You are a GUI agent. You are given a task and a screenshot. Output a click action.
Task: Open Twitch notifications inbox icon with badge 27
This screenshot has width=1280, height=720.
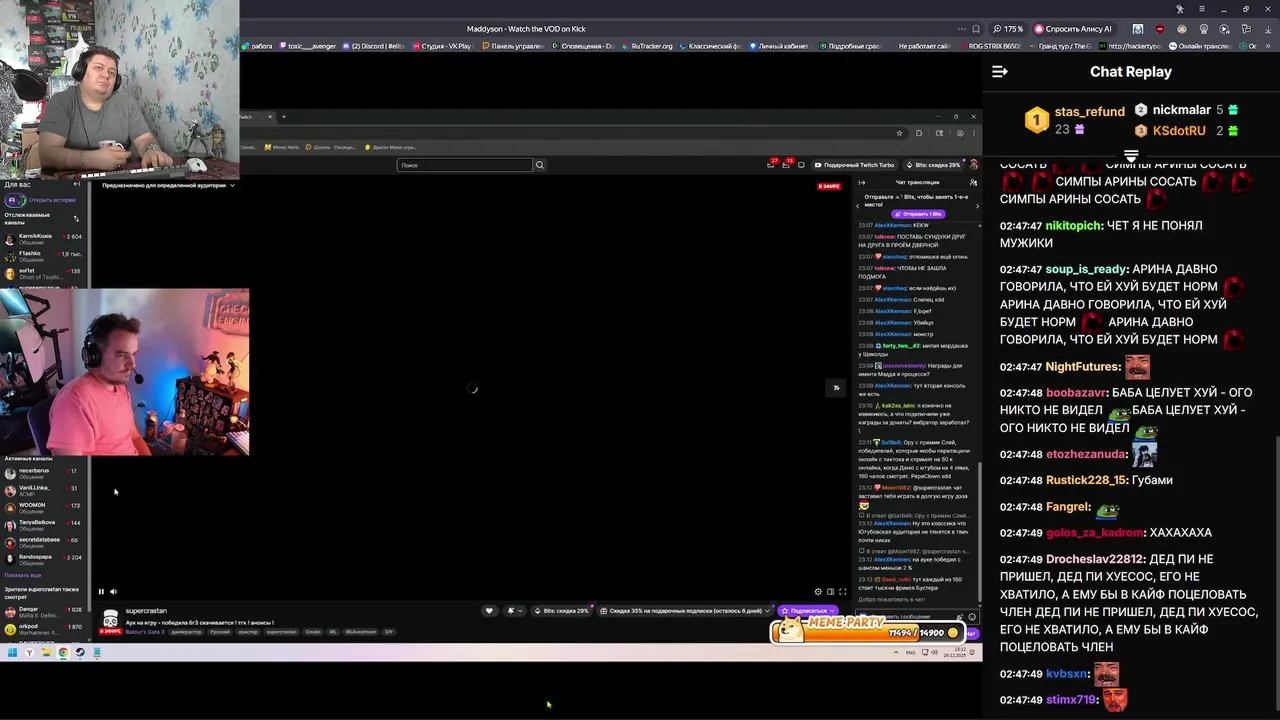point(771,164)
